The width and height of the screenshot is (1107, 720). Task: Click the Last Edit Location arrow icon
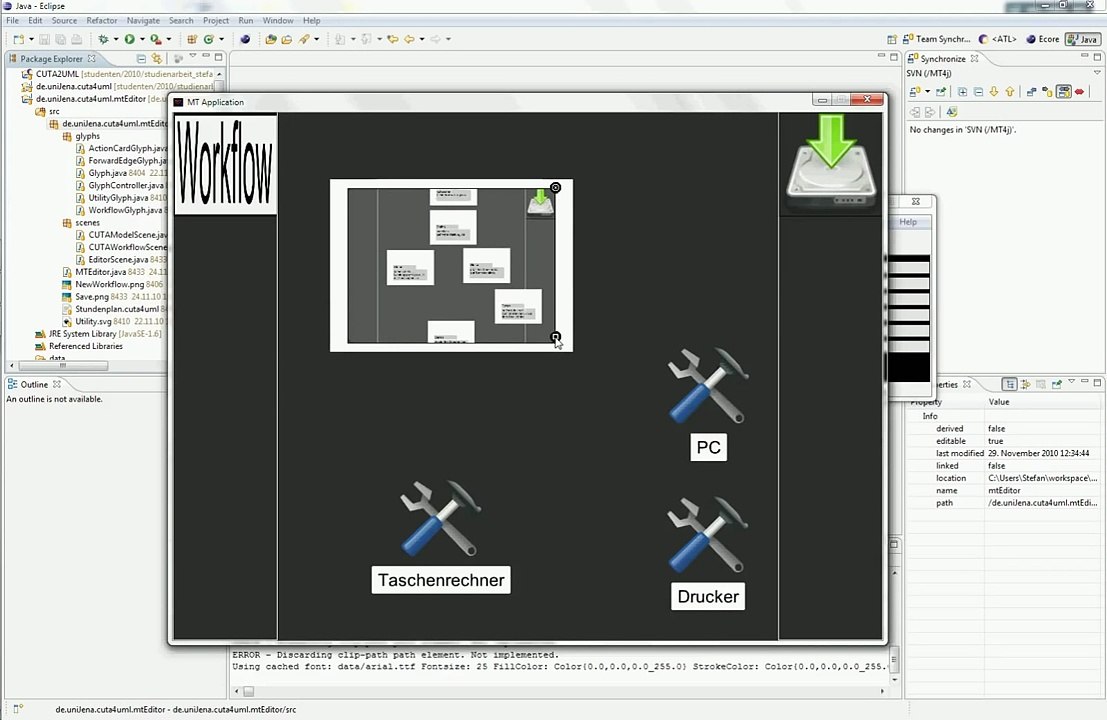click(393, 39)
